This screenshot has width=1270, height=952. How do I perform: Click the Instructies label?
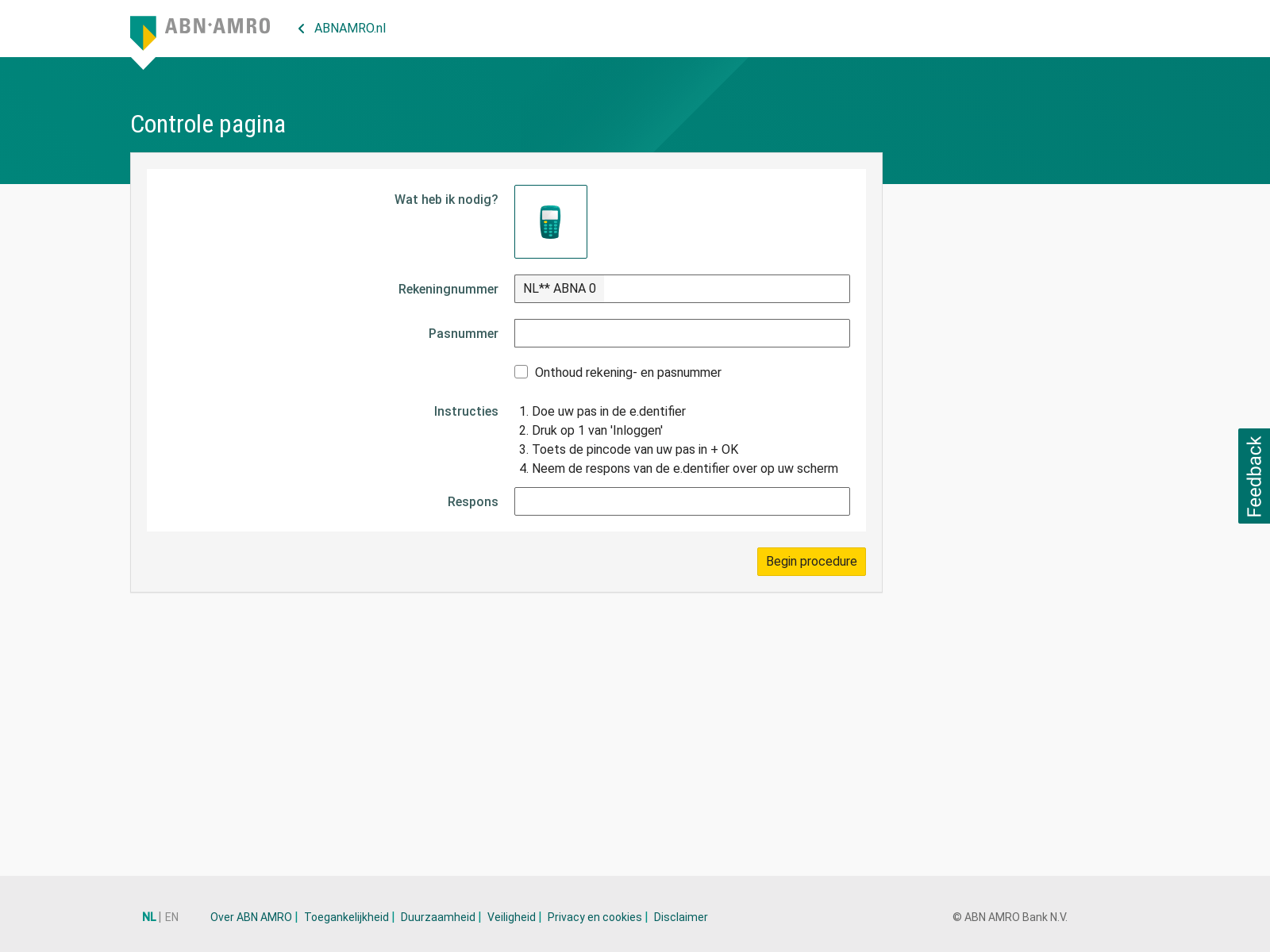coord(466,411)
